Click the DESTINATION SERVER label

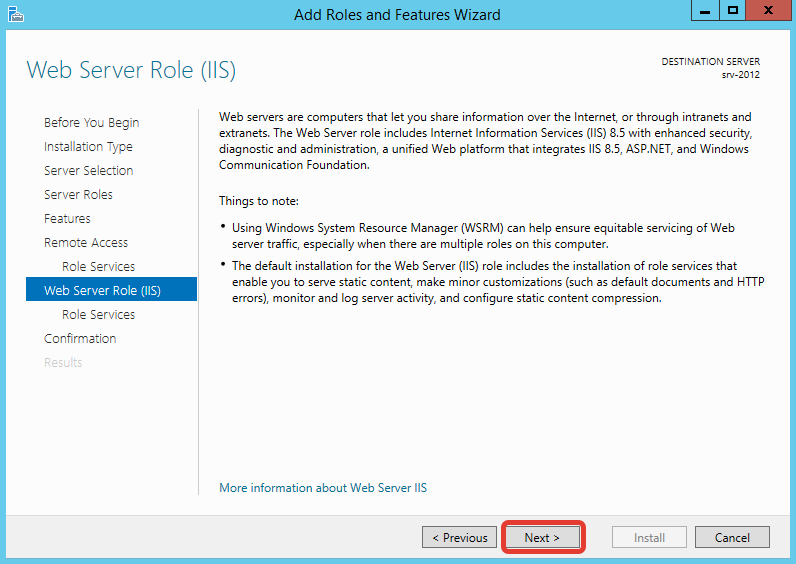711,61
